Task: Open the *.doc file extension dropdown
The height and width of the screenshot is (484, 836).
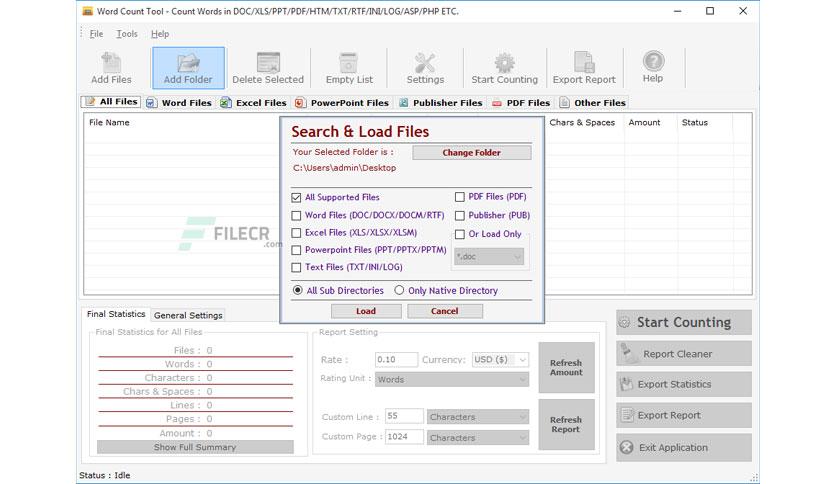Action: coord(488,257)
